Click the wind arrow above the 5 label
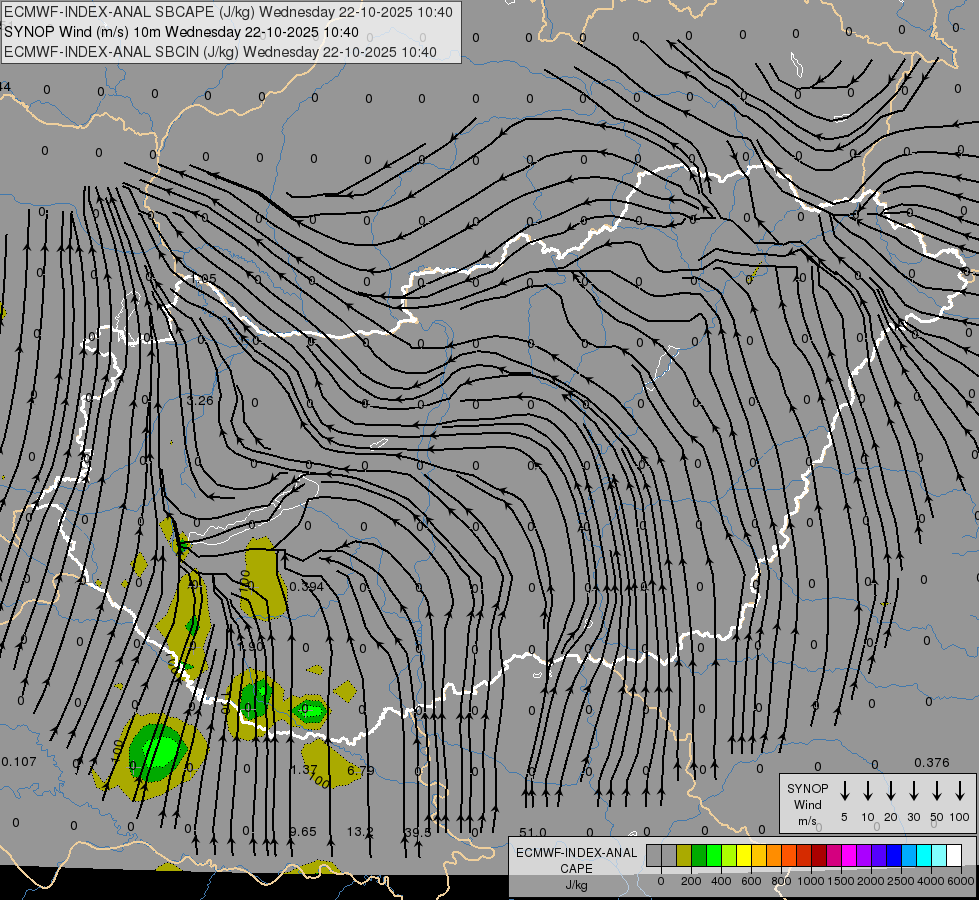 coord(844,791)
